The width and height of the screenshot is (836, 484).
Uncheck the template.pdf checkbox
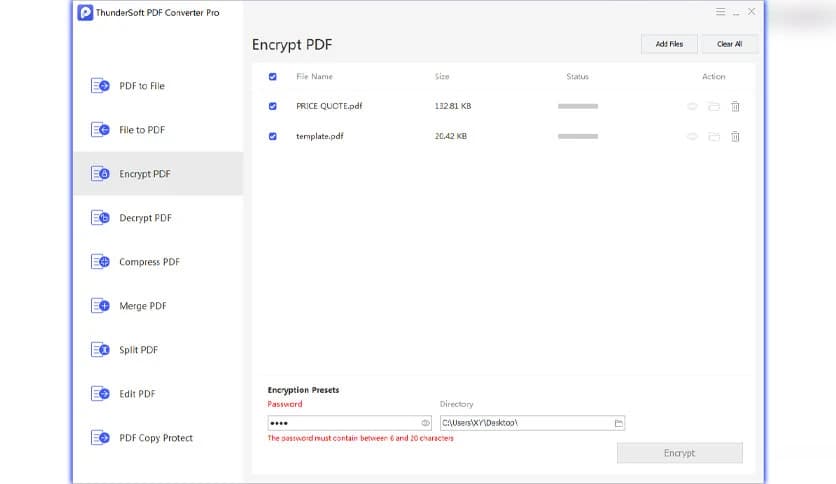click(x=272, y=136)
